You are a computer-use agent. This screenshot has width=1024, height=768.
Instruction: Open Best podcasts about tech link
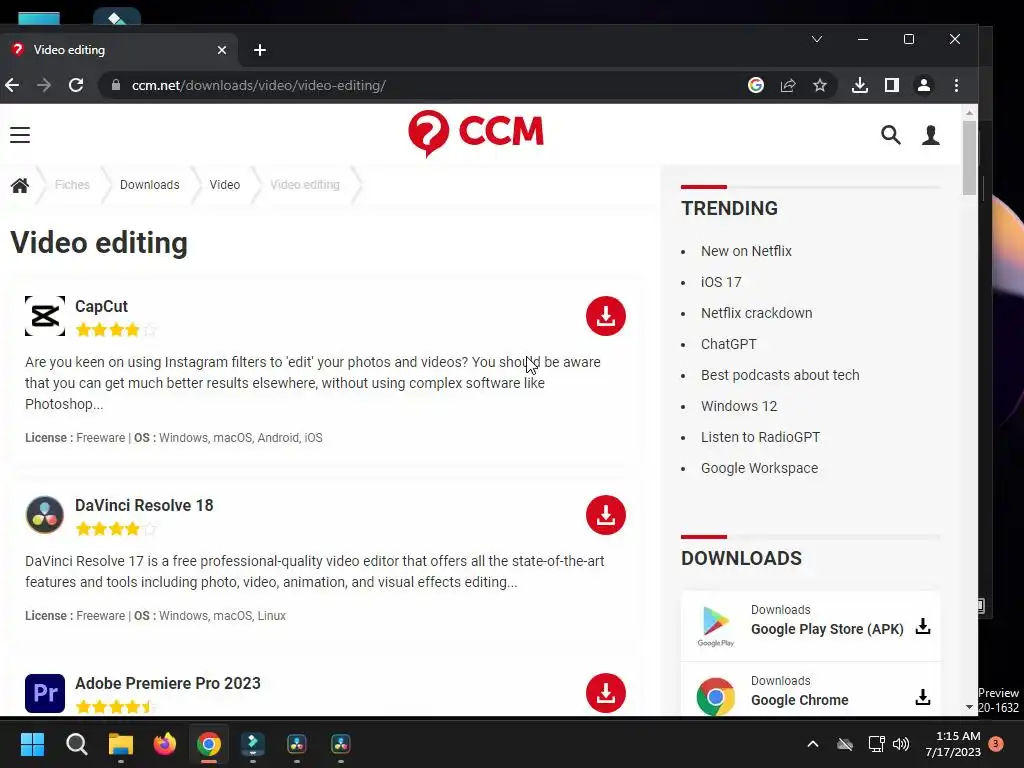pyautogui.click(x=780, y=375)
